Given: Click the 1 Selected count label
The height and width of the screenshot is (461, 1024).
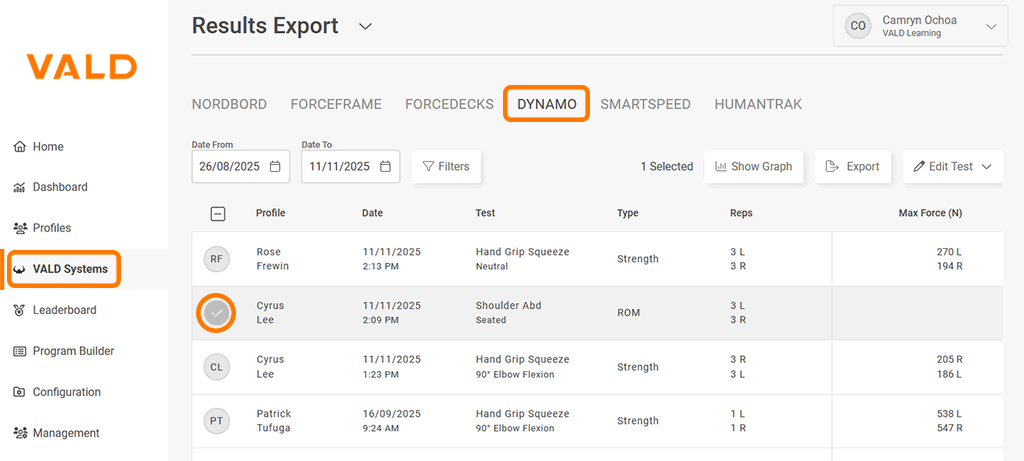Looking at the screenshot, I should pyautogui.click(x=666, y=167).
